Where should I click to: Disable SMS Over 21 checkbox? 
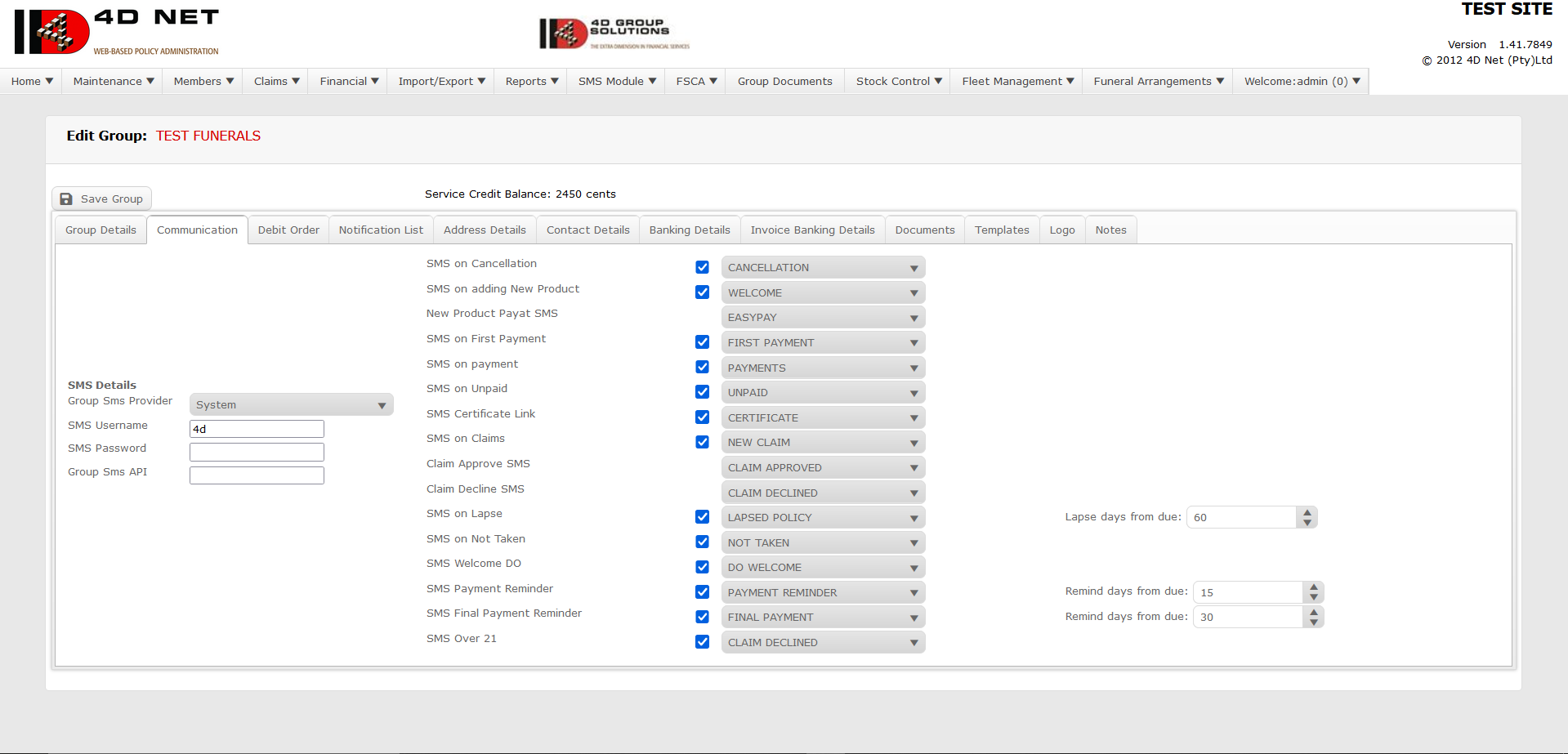(702, 642)
